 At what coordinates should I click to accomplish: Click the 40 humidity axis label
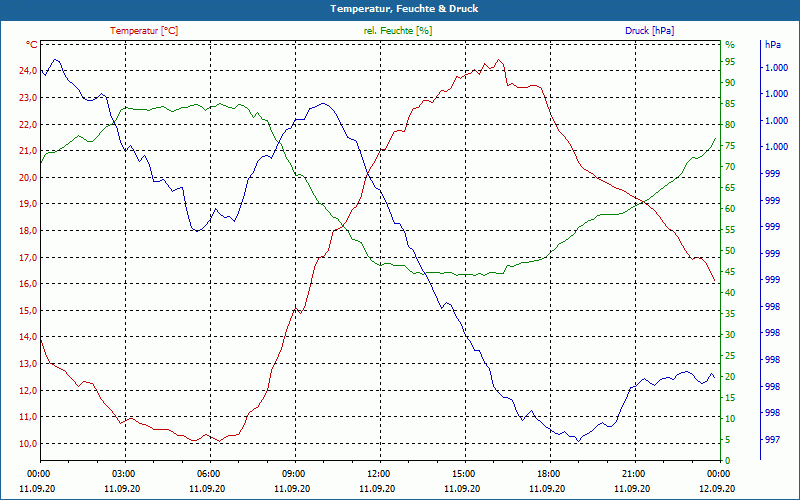(x=730, y=293)
